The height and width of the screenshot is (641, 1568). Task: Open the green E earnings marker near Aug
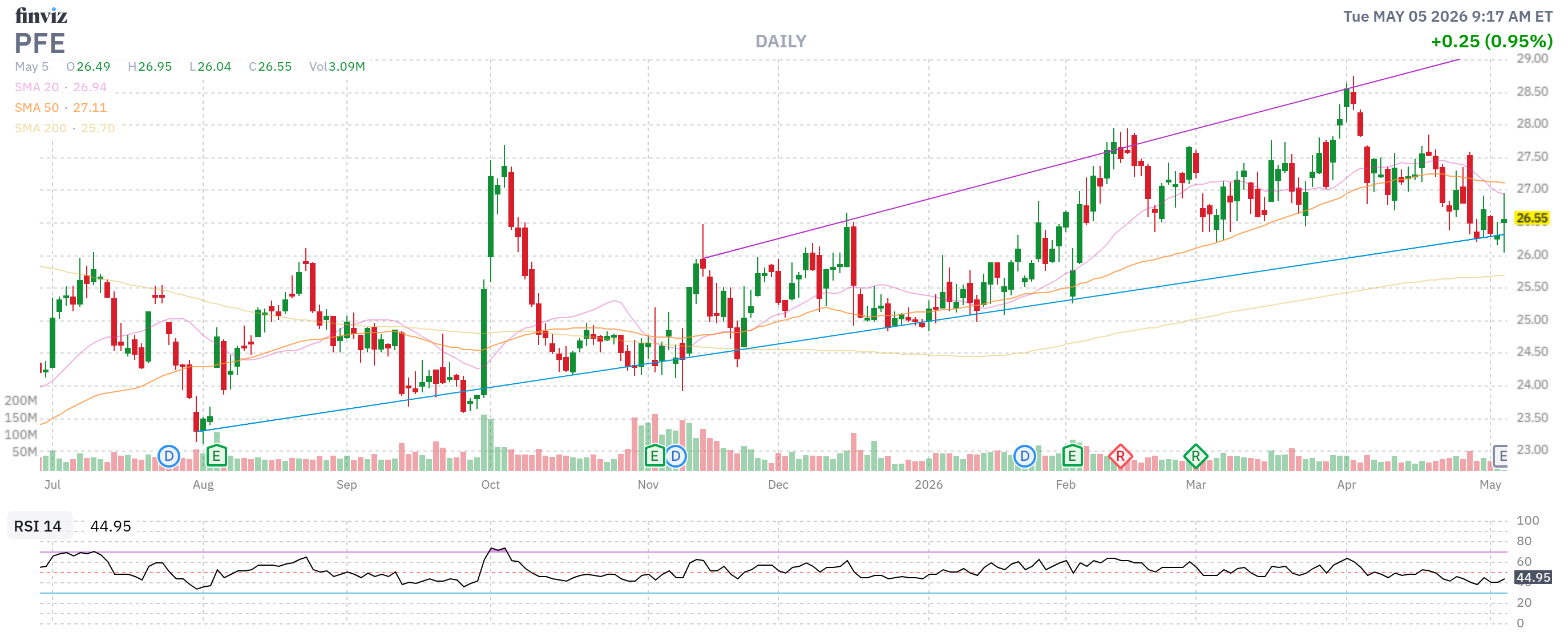click(x=216, y=456)
